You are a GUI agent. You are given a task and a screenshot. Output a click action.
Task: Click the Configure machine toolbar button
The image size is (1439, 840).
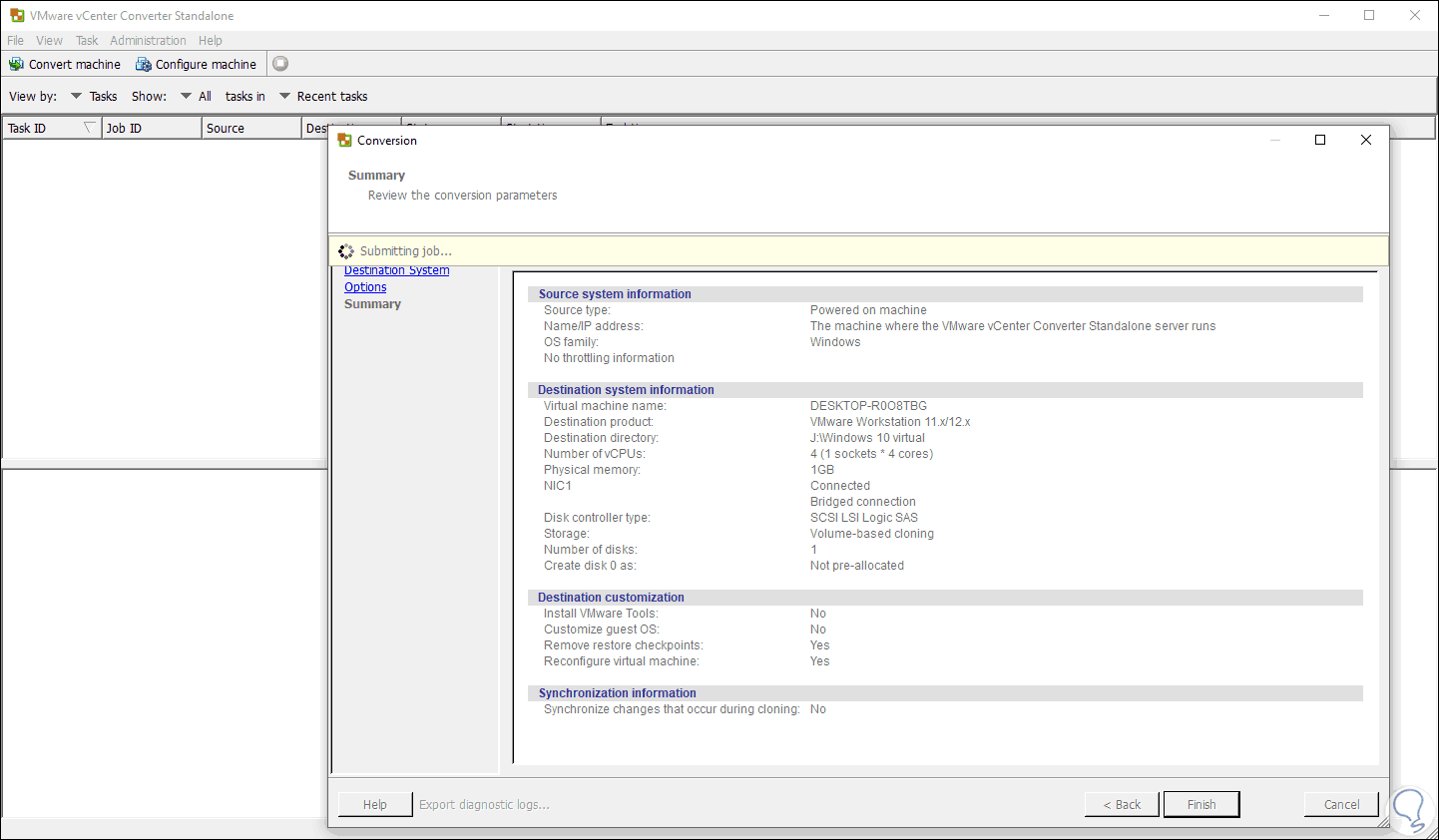click(197, 64)
